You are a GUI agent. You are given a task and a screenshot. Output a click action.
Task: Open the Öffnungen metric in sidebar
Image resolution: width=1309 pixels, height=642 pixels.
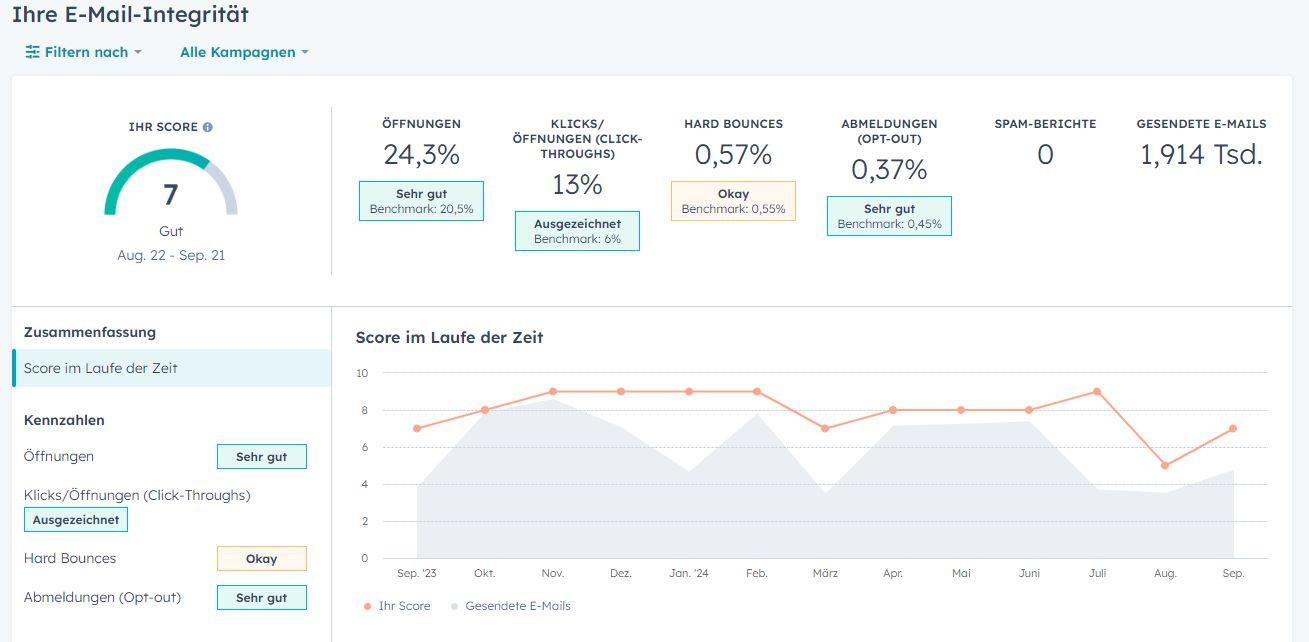pos(59,456)
